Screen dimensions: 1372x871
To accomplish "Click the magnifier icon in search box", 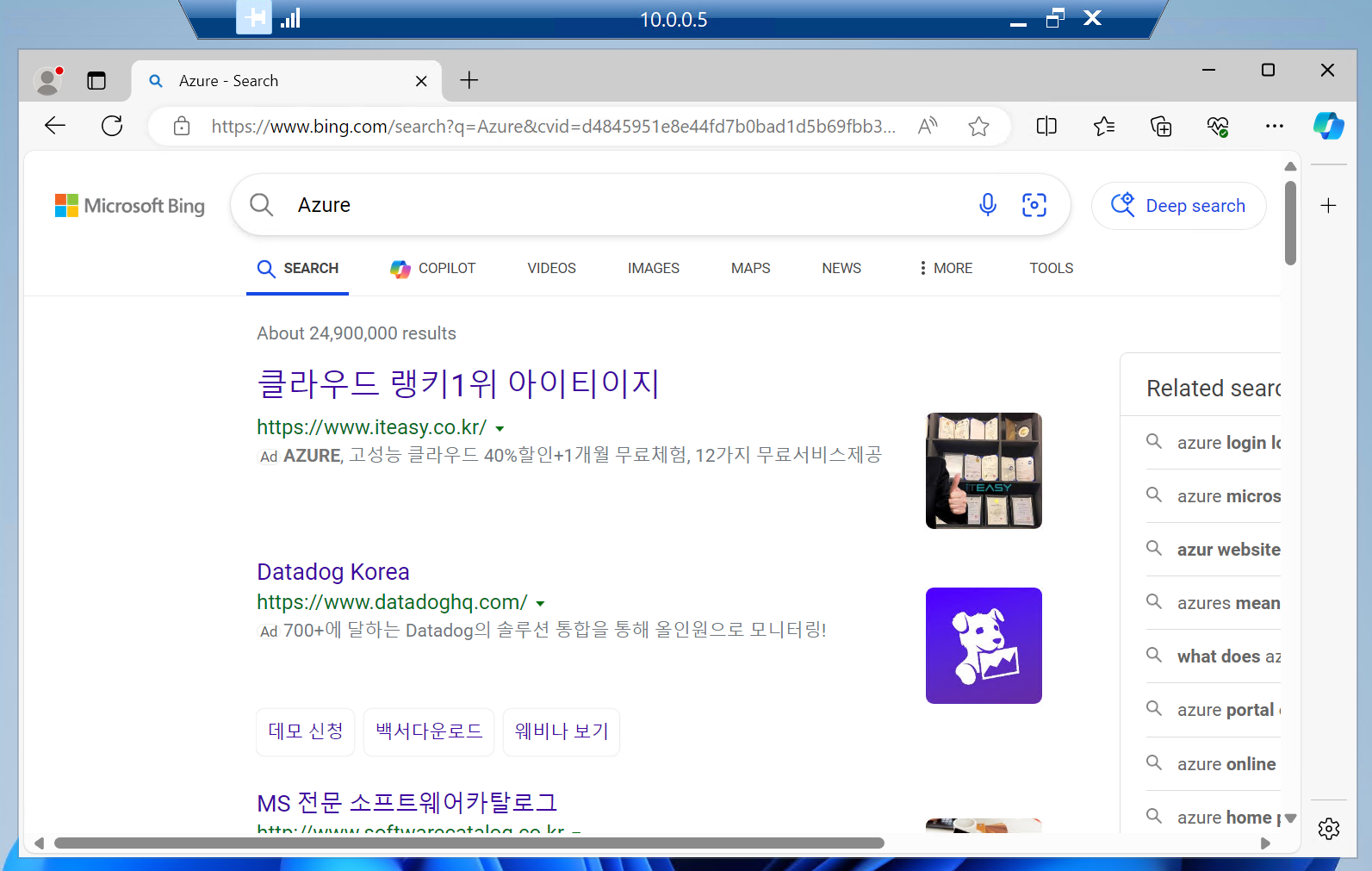I will pyautogui.click(x=261, y=204).
